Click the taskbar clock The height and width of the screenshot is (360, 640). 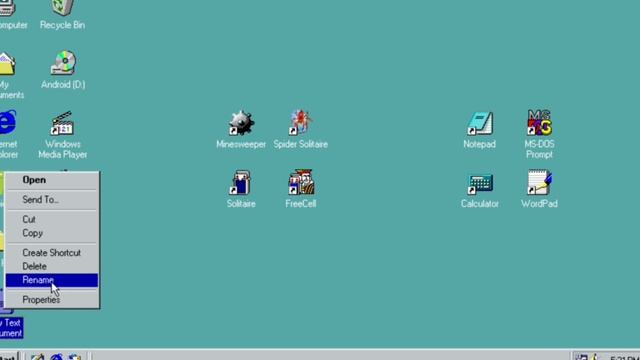624,358
